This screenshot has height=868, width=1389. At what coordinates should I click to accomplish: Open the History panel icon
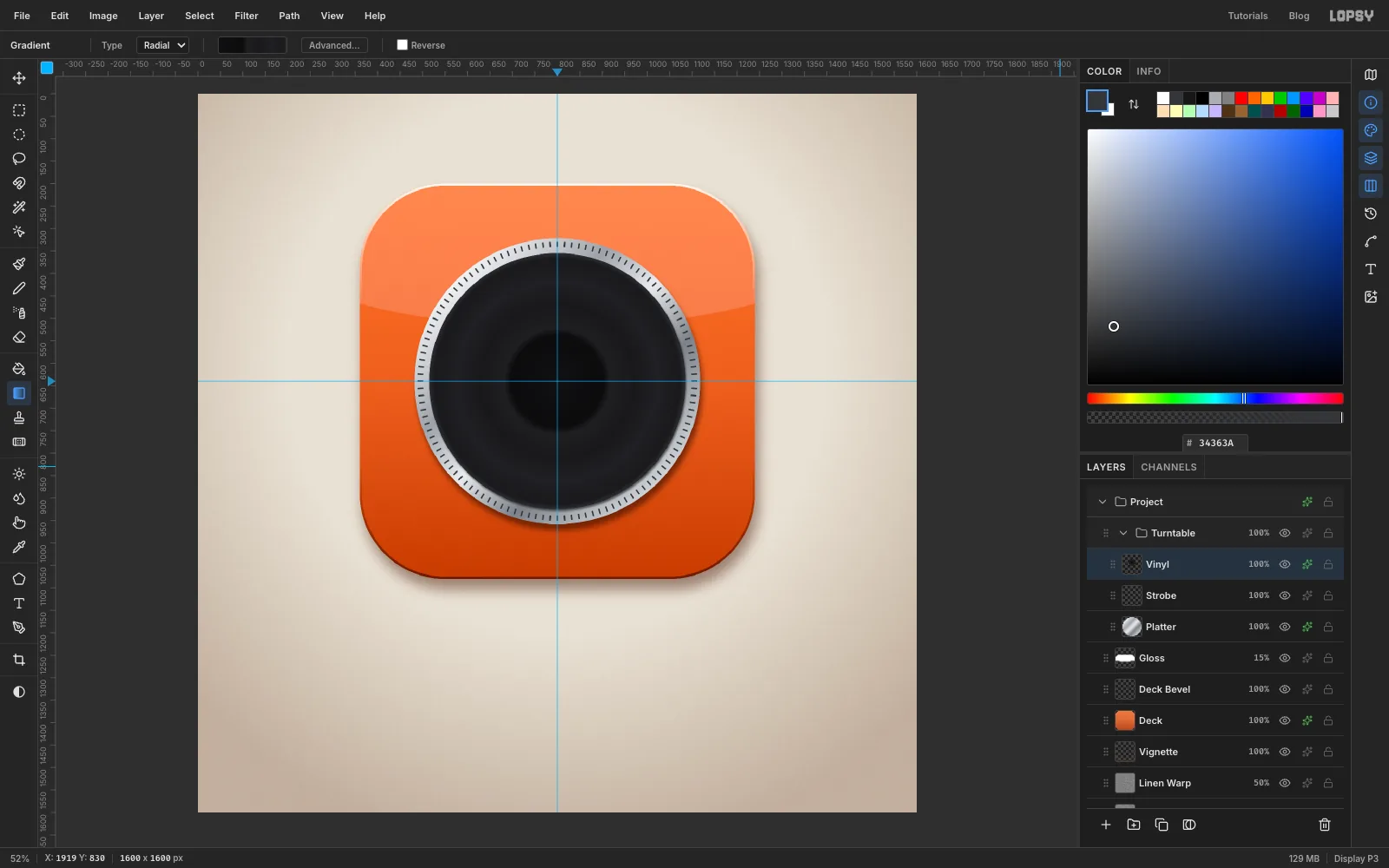pyautogui.click(x=1371, y=214)
